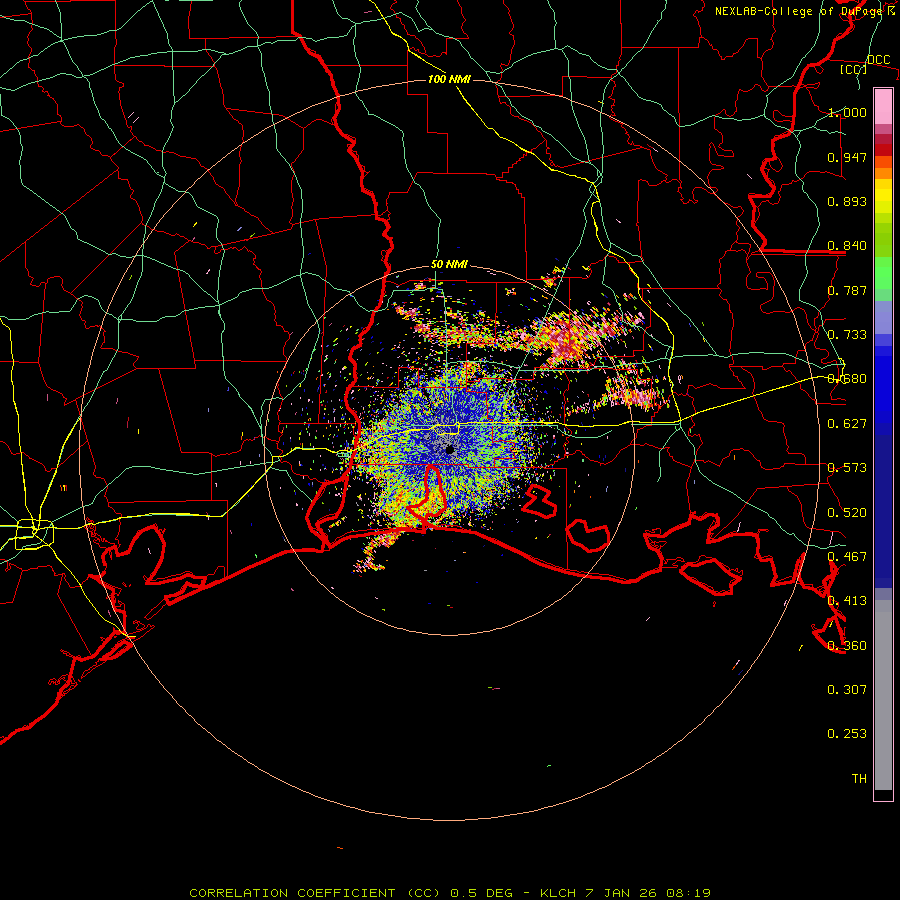The width and height of the screenshot is (900, 900).
Task: Click the 0.787 color scale value
Action: 847,290
